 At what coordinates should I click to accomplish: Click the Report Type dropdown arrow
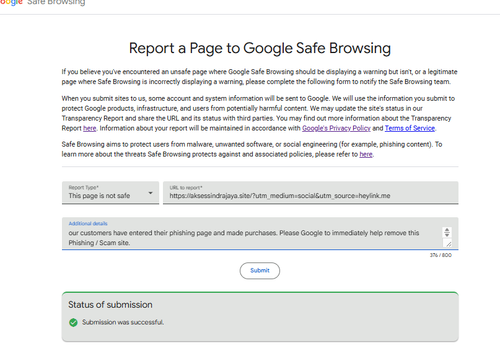click(x=150, y=193)
